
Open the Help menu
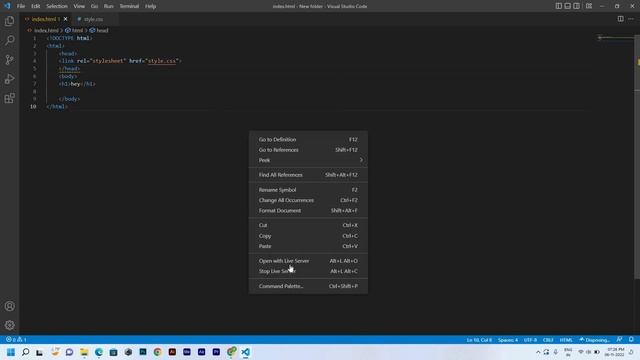pyautogui.click(x=151, y=6)
